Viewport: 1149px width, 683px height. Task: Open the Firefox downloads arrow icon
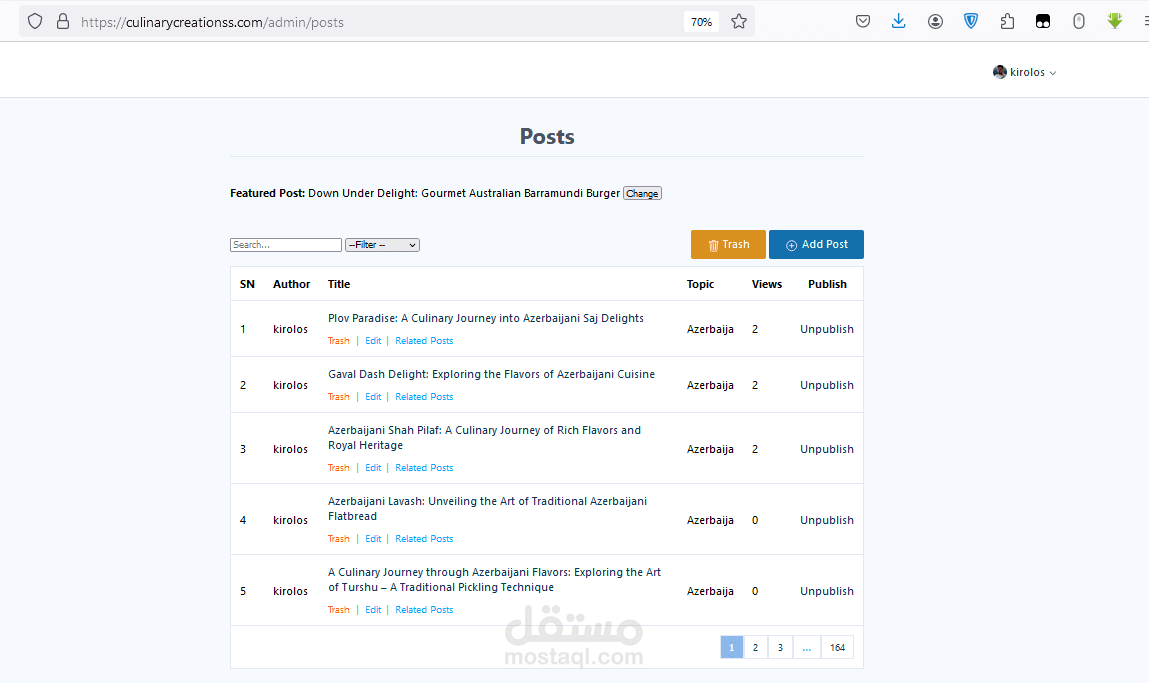coord(898,21)
